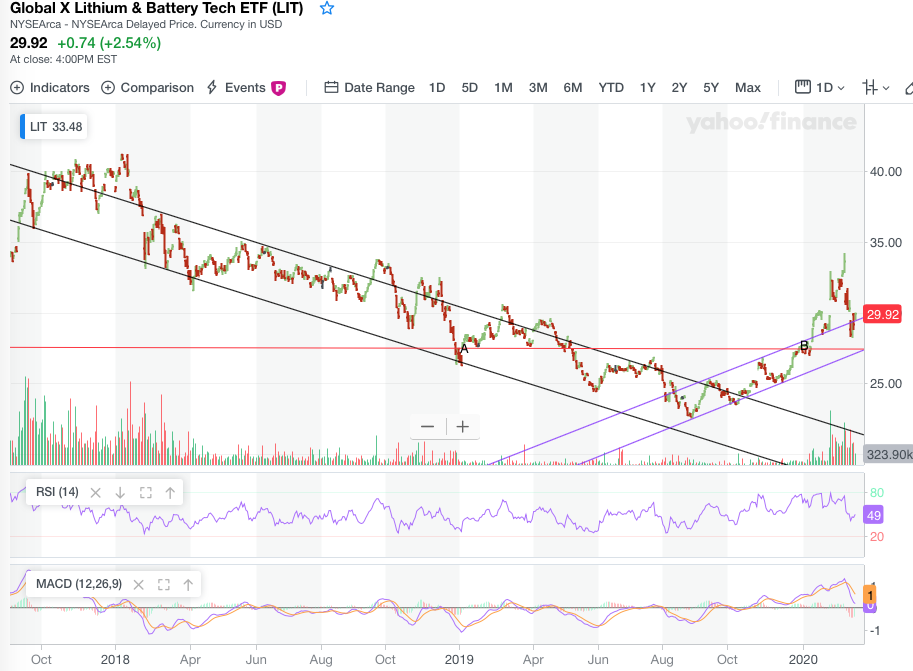Switch chart to 1M range

(x=503, y=87)
